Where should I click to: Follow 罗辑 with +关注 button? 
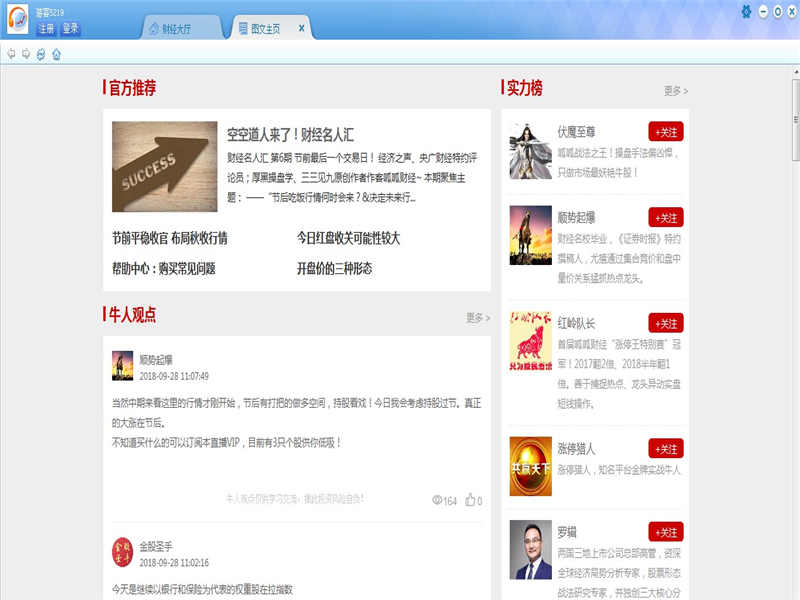pyautogui.click(x=666, y=532)
